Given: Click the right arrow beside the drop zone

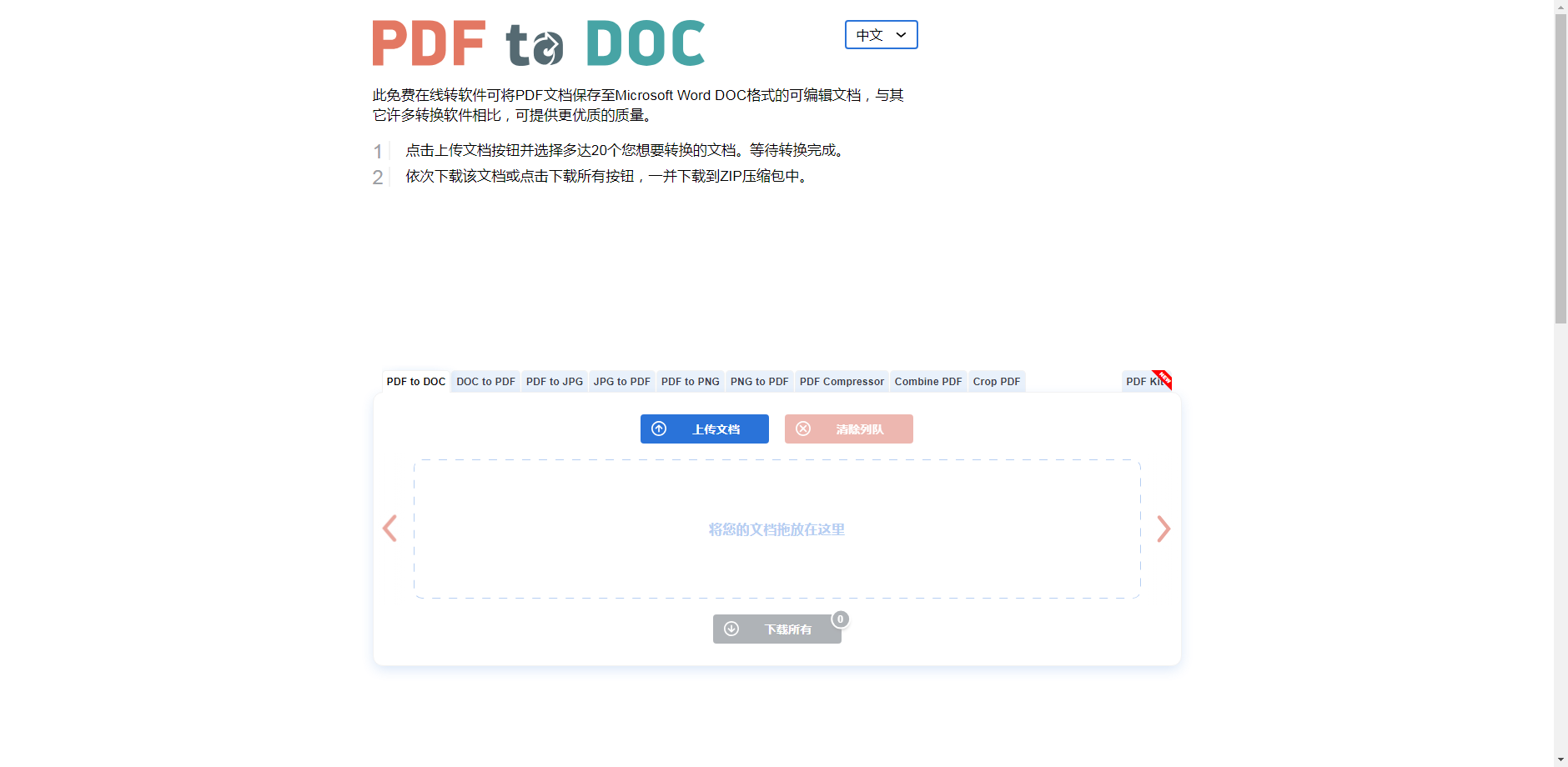Looking at the screenshot, I should (1163, 529).
